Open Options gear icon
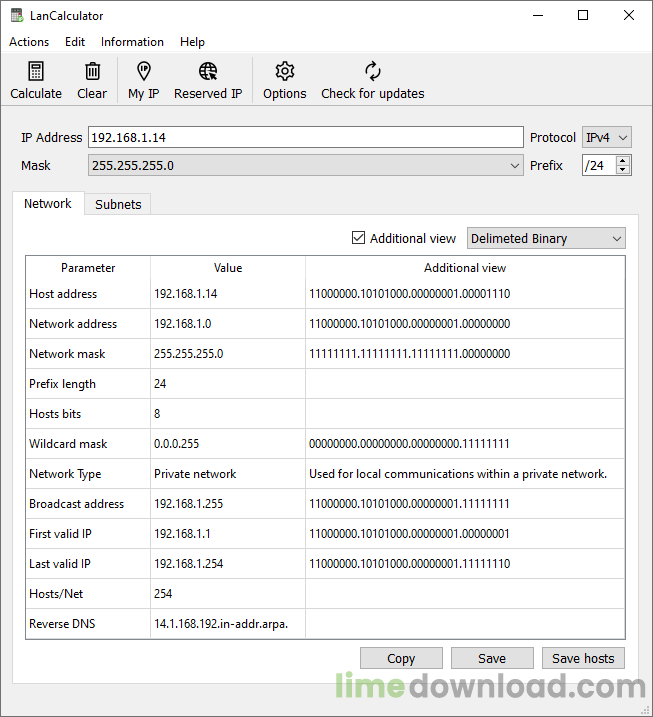Viewport: 653px width, 717px height. pos(284,71)
